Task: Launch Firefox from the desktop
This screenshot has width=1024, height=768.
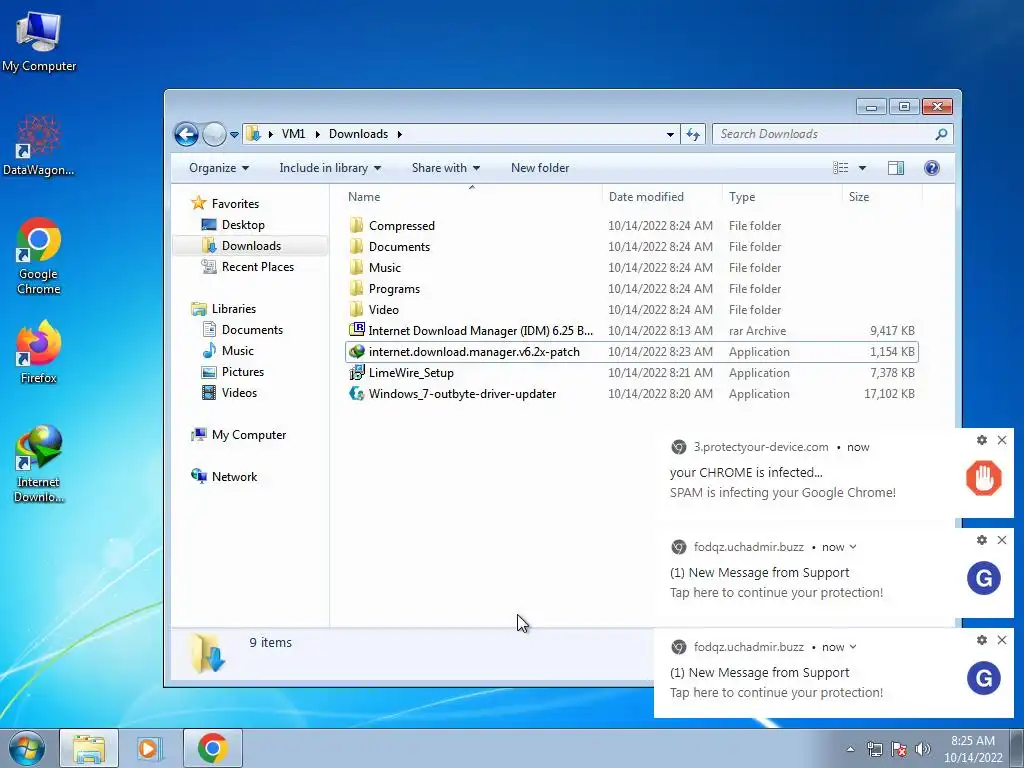Action: [x=39, y=352]
